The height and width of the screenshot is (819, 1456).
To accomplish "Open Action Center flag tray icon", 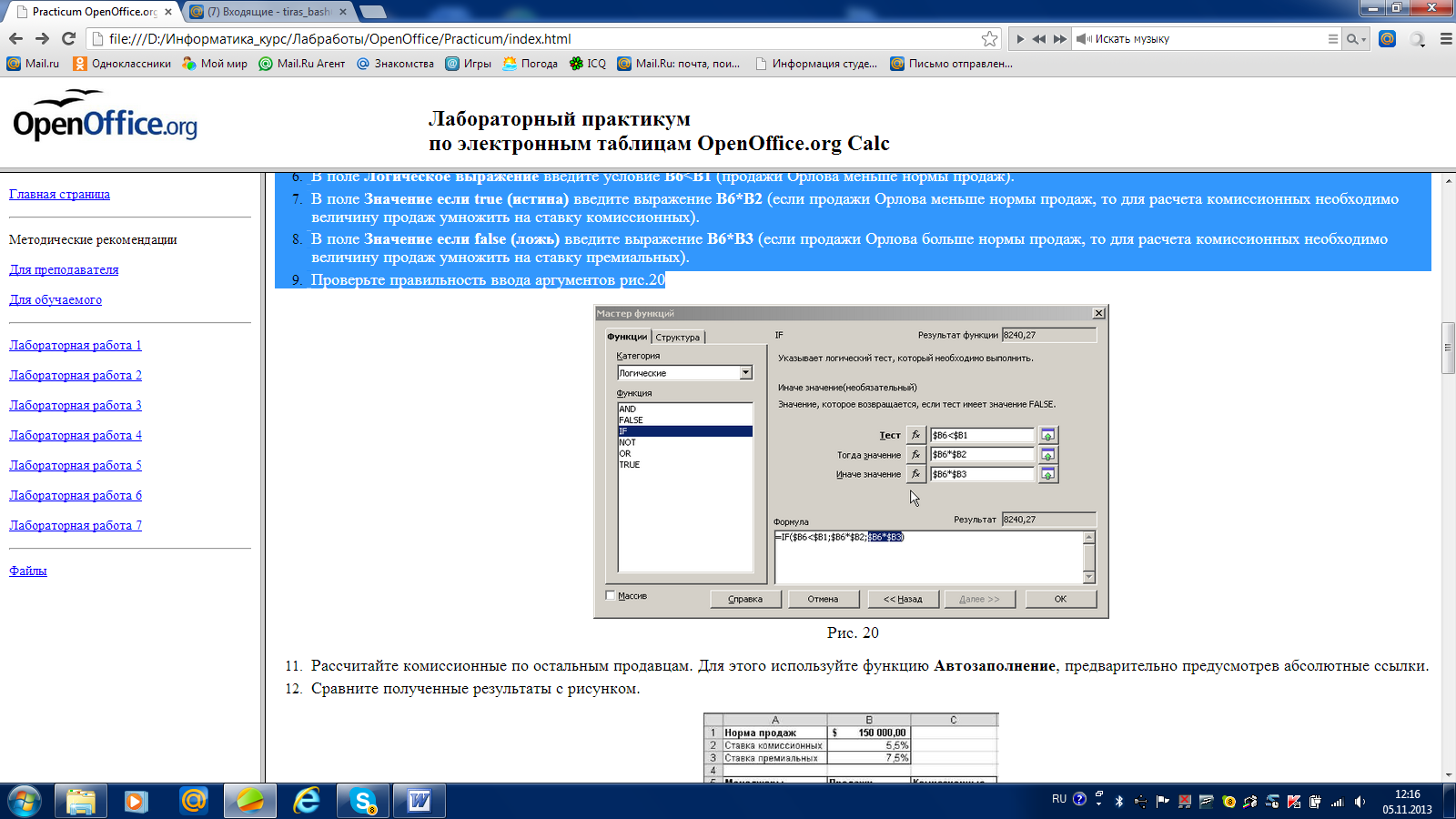I will click(1162, 802).
